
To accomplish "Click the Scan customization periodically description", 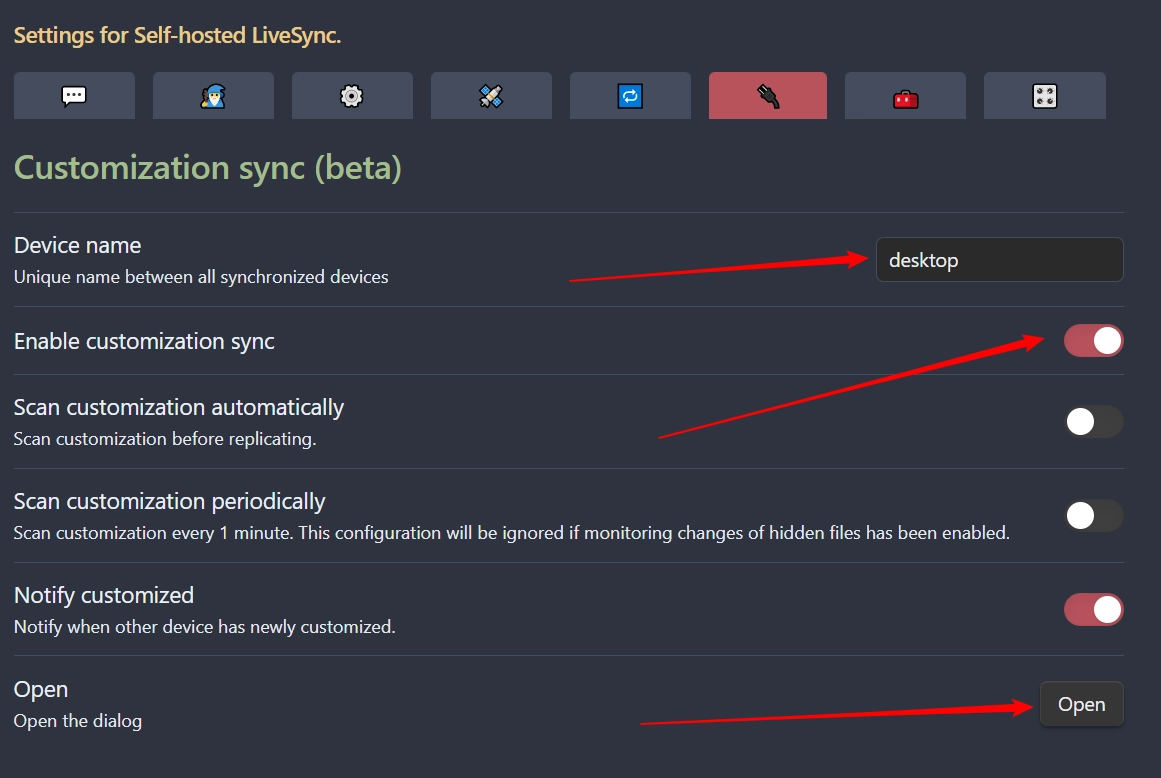I will coord(512,533).
